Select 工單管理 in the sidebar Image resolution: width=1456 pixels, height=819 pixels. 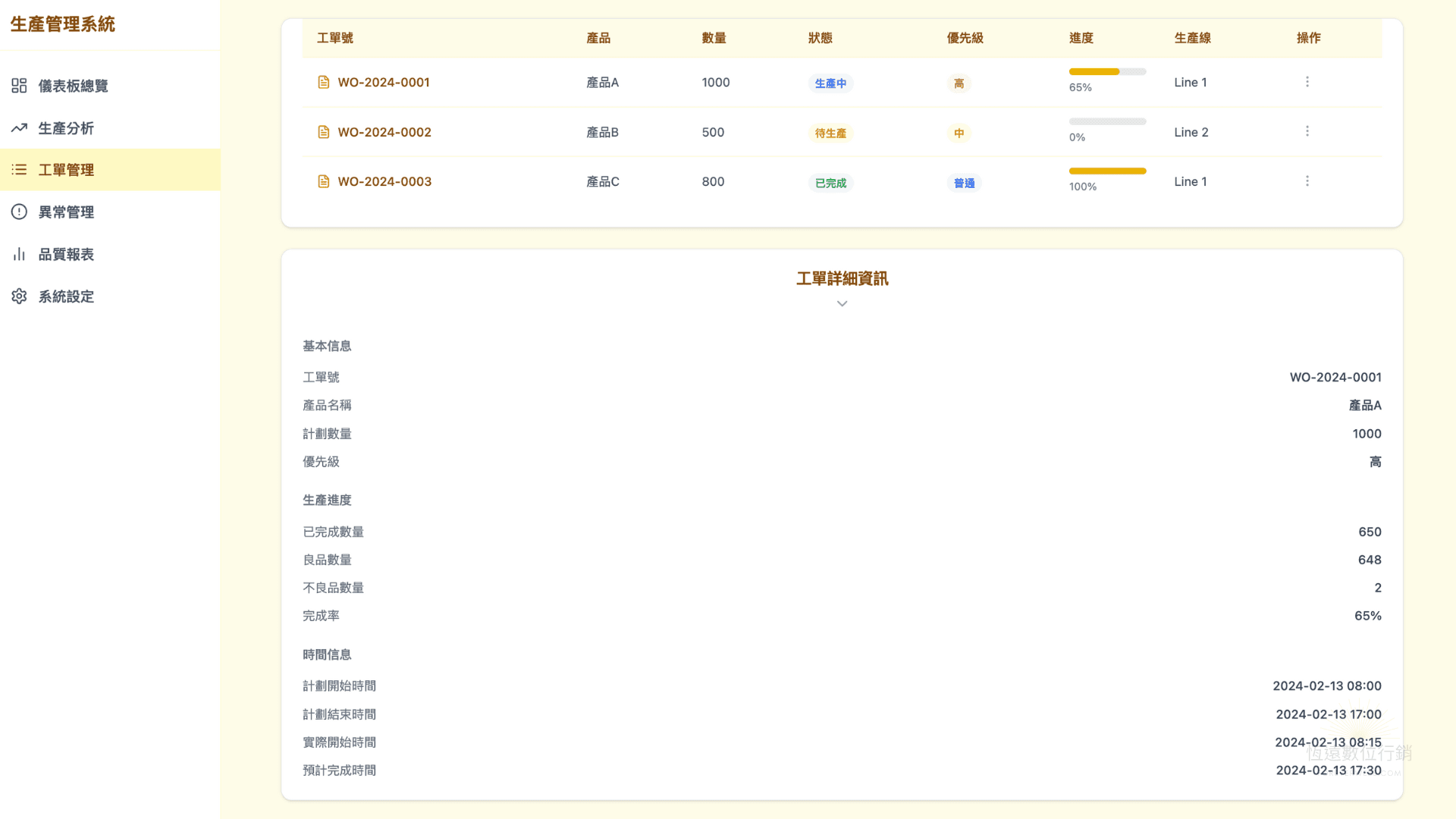coord(68,169)
